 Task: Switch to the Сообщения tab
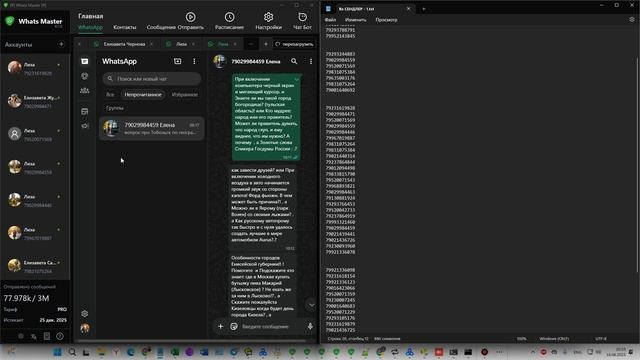point(161,27)
